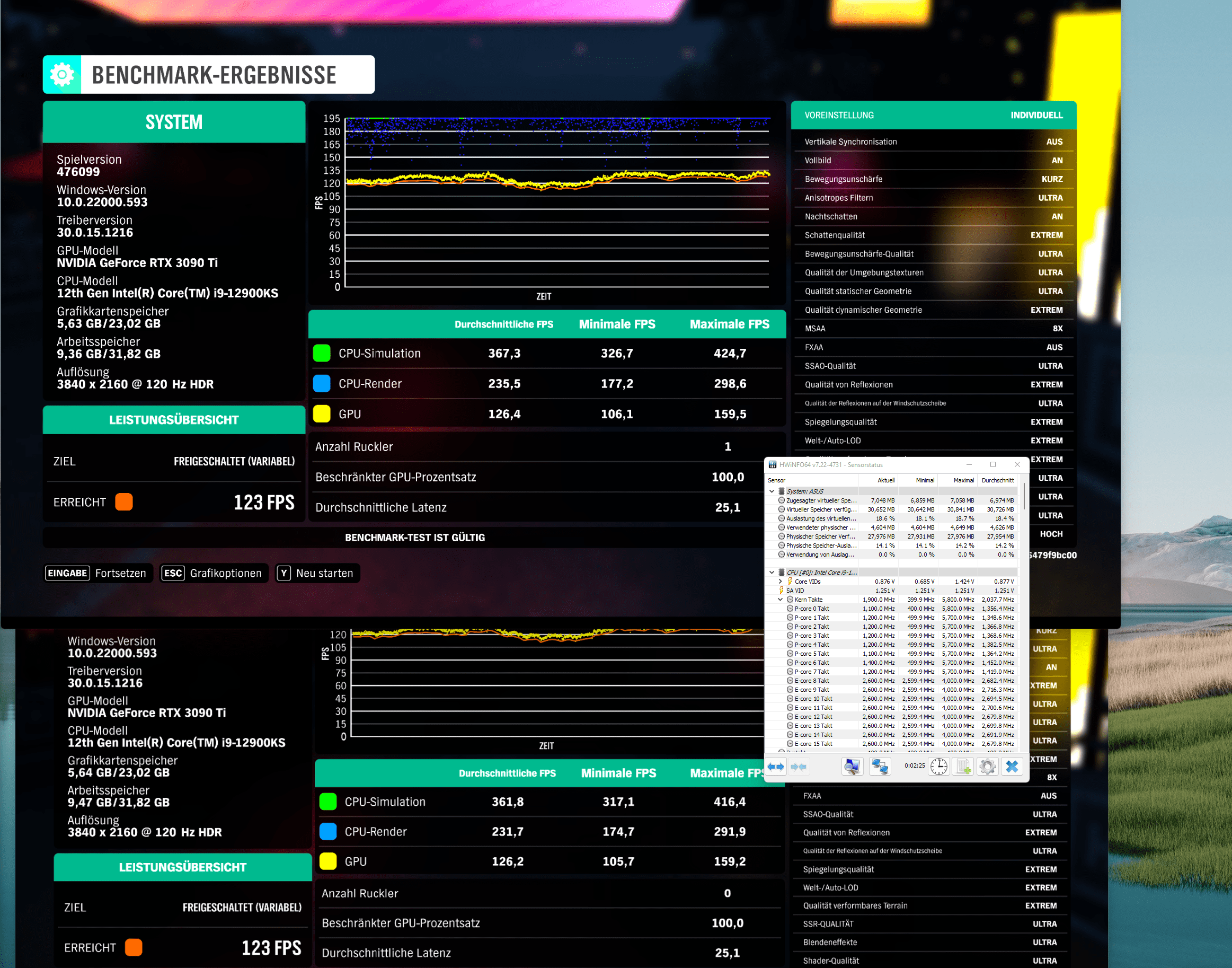Screen dimensions: 1232x968
Task: Click the HWiNFO logging sheet icon
Action: click(963, 767)
